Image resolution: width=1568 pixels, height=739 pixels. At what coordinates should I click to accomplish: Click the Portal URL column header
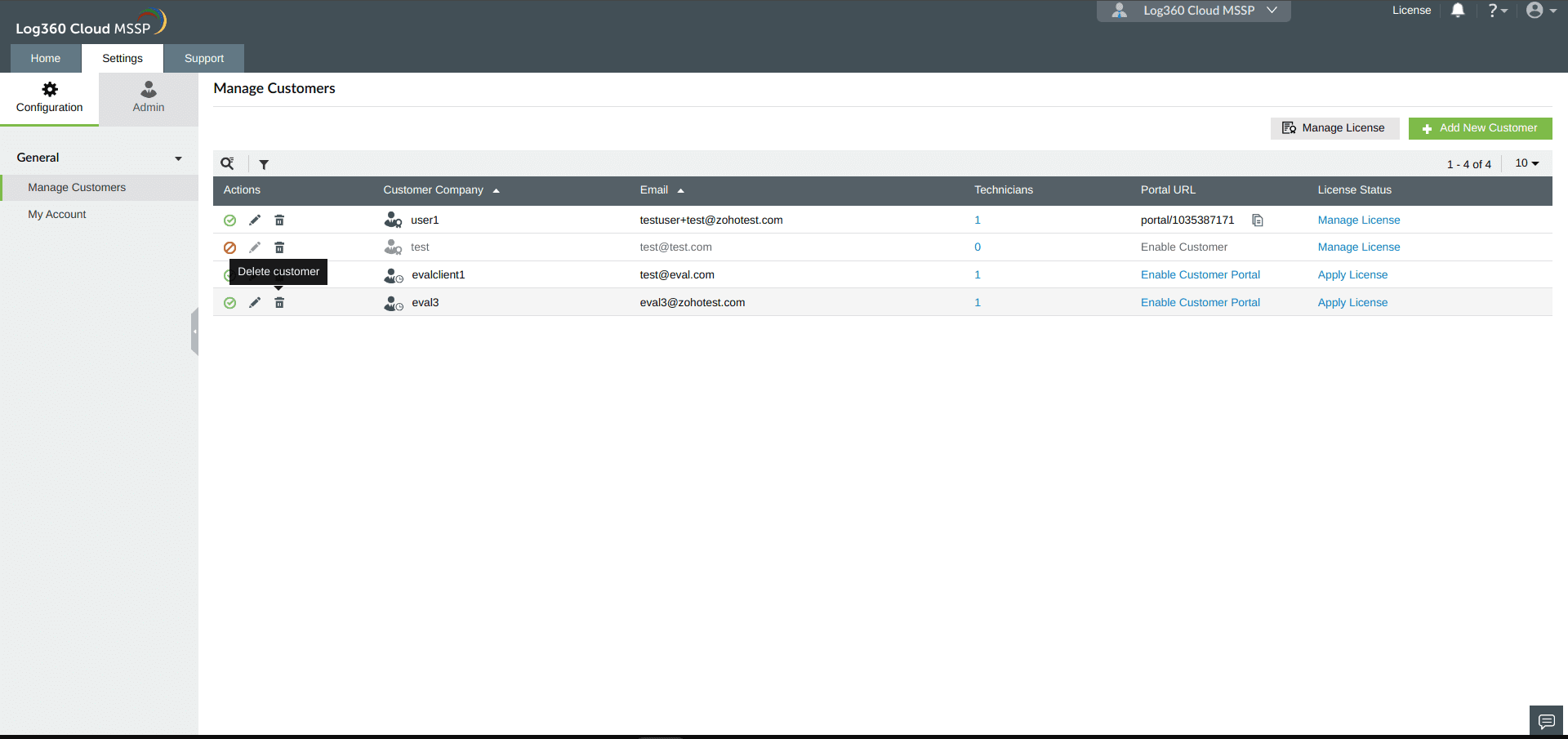[1168, 190]
